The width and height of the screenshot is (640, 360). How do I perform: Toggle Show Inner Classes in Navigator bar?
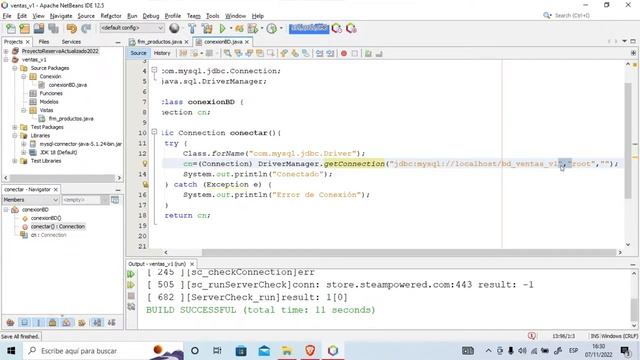click(67, 323)
